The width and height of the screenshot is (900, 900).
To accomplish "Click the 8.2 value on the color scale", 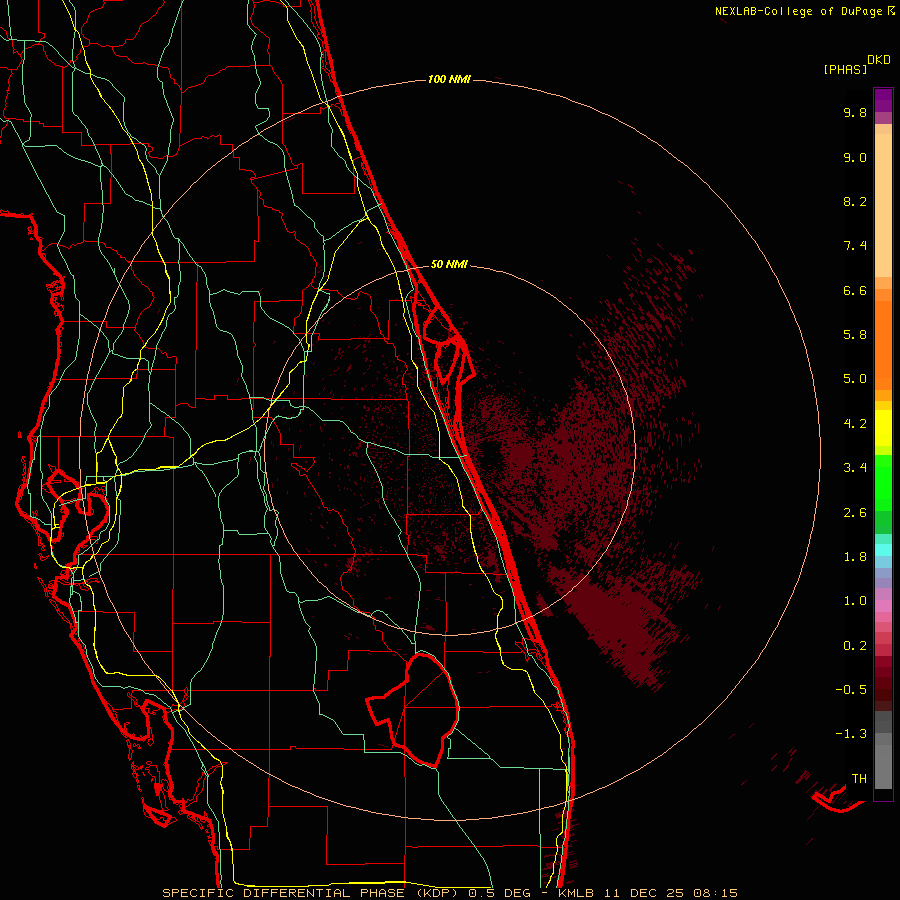I will 855,201.
